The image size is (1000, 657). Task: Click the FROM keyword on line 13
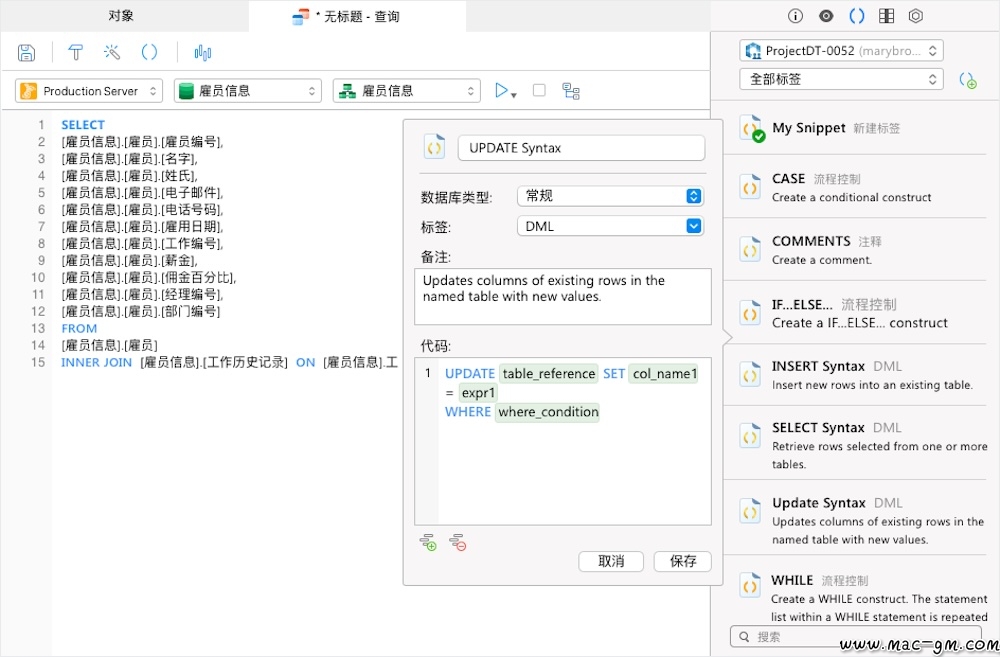(x=79, y=328)
